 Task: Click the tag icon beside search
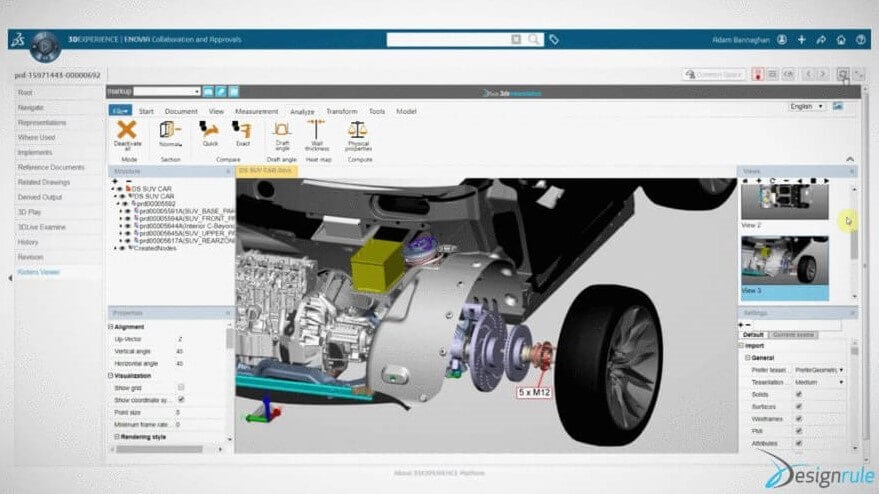[x=554, y=39]
